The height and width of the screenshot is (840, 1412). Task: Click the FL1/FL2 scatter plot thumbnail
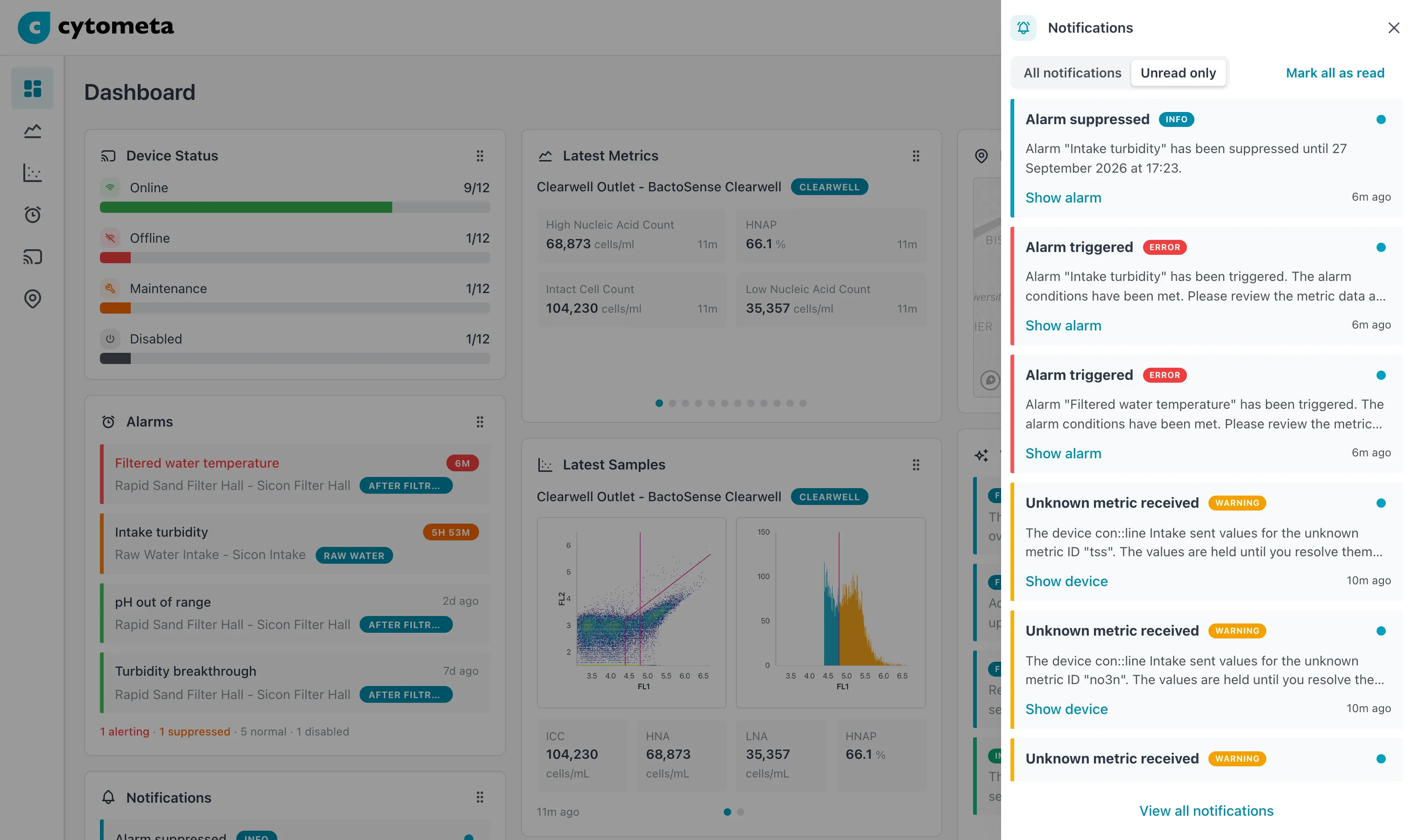coord(631,612)
